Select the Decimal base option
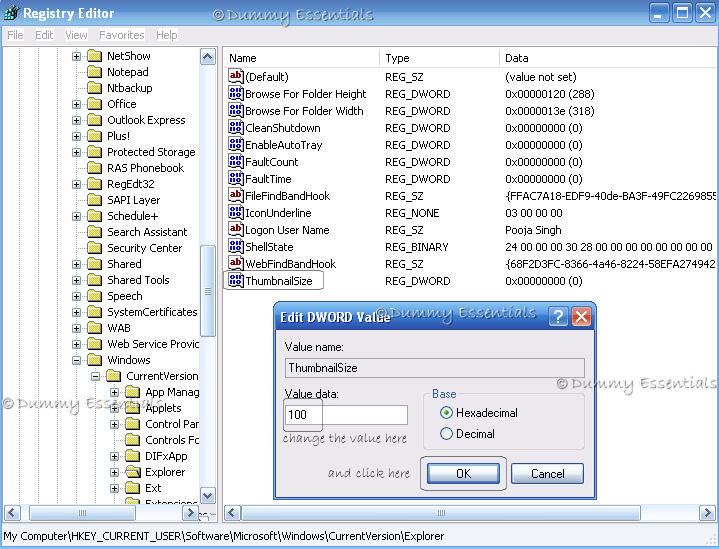 point(467,433)
